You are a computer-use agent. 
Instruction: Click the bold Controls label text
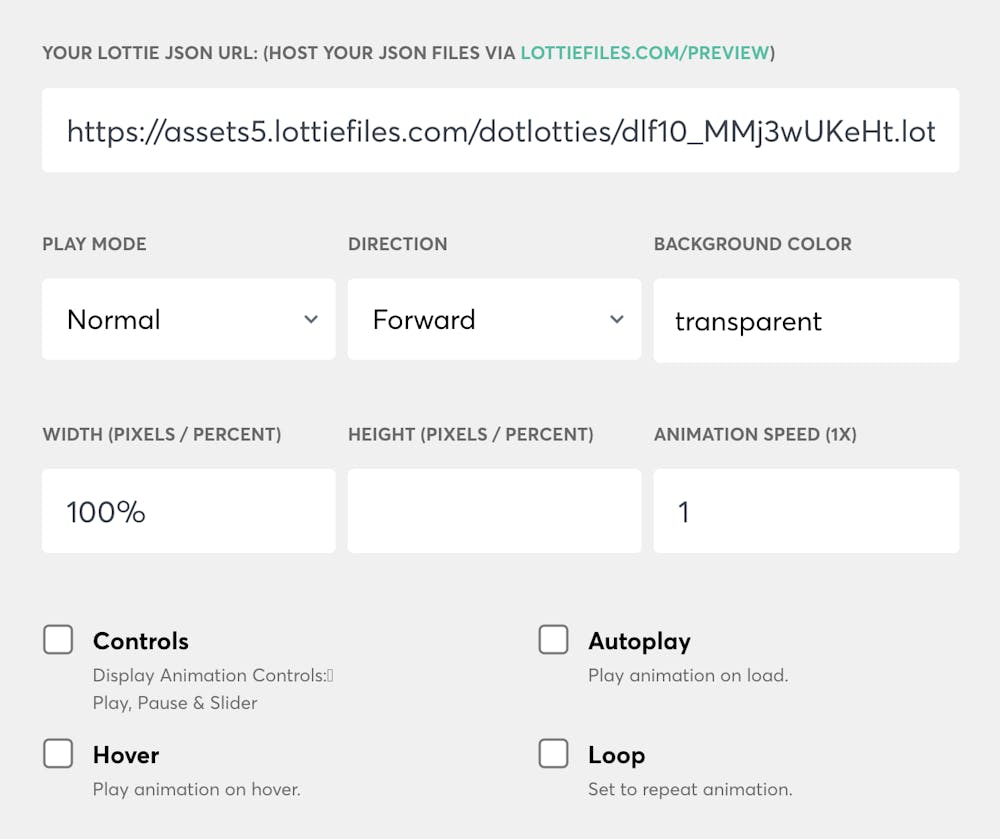pos(141,641)
